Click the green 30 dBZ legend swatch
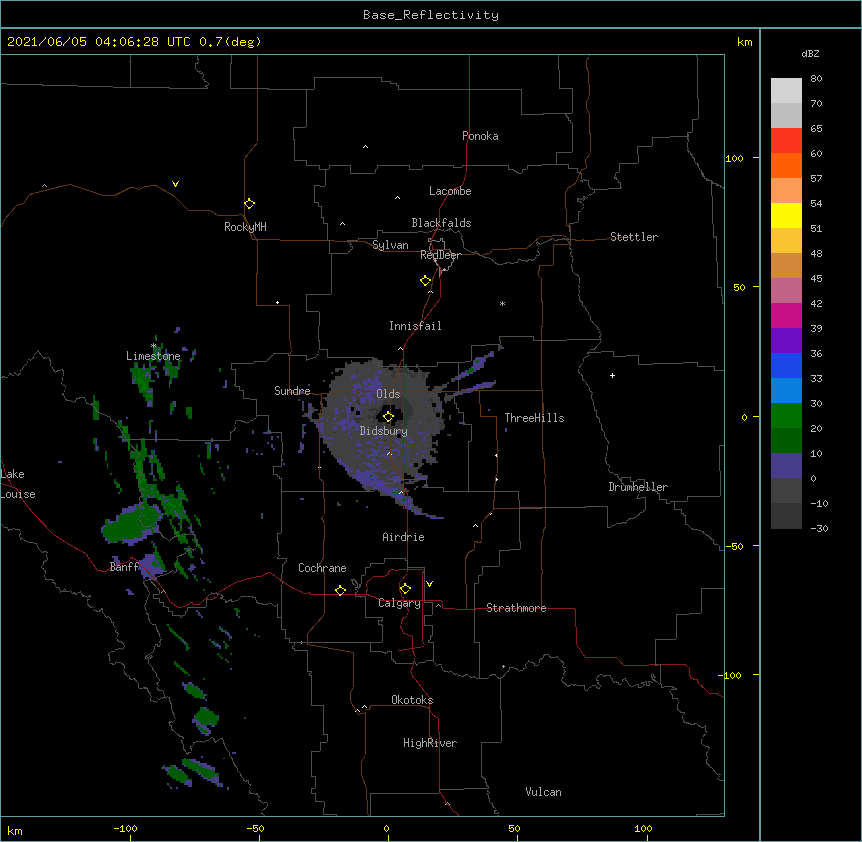Image resolution: width=862 pixels, height=842 pixels. [x=786, y=416]
